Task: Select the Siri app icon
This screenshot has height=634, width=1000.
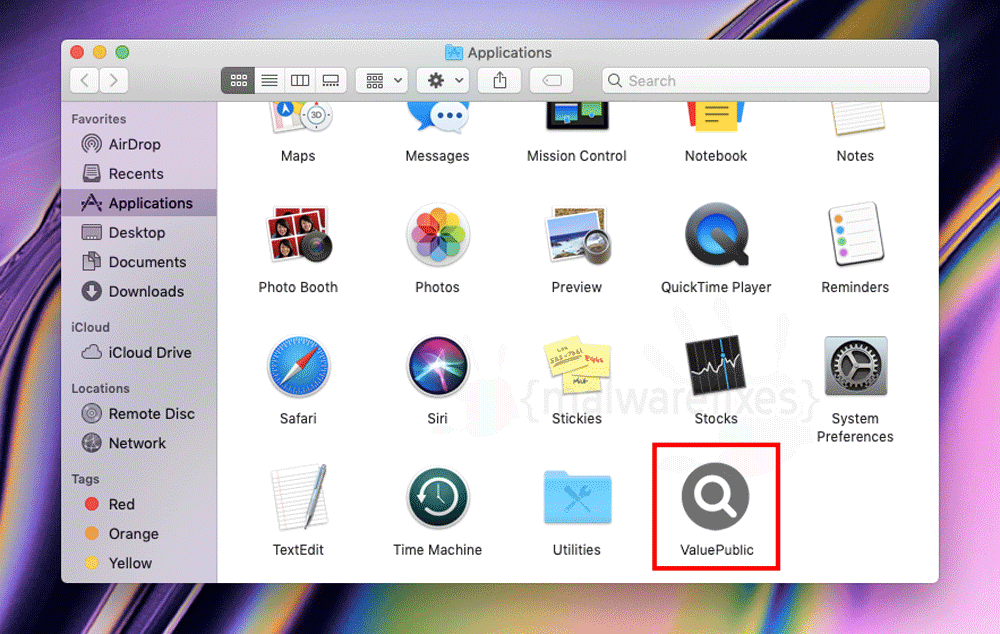Action: pos(438,366)
